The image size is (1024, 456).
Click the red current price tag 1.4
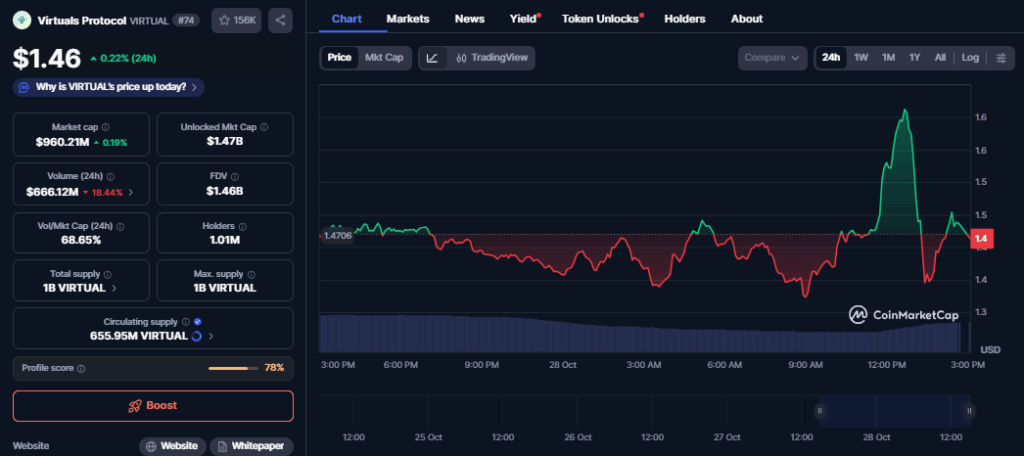981,239
